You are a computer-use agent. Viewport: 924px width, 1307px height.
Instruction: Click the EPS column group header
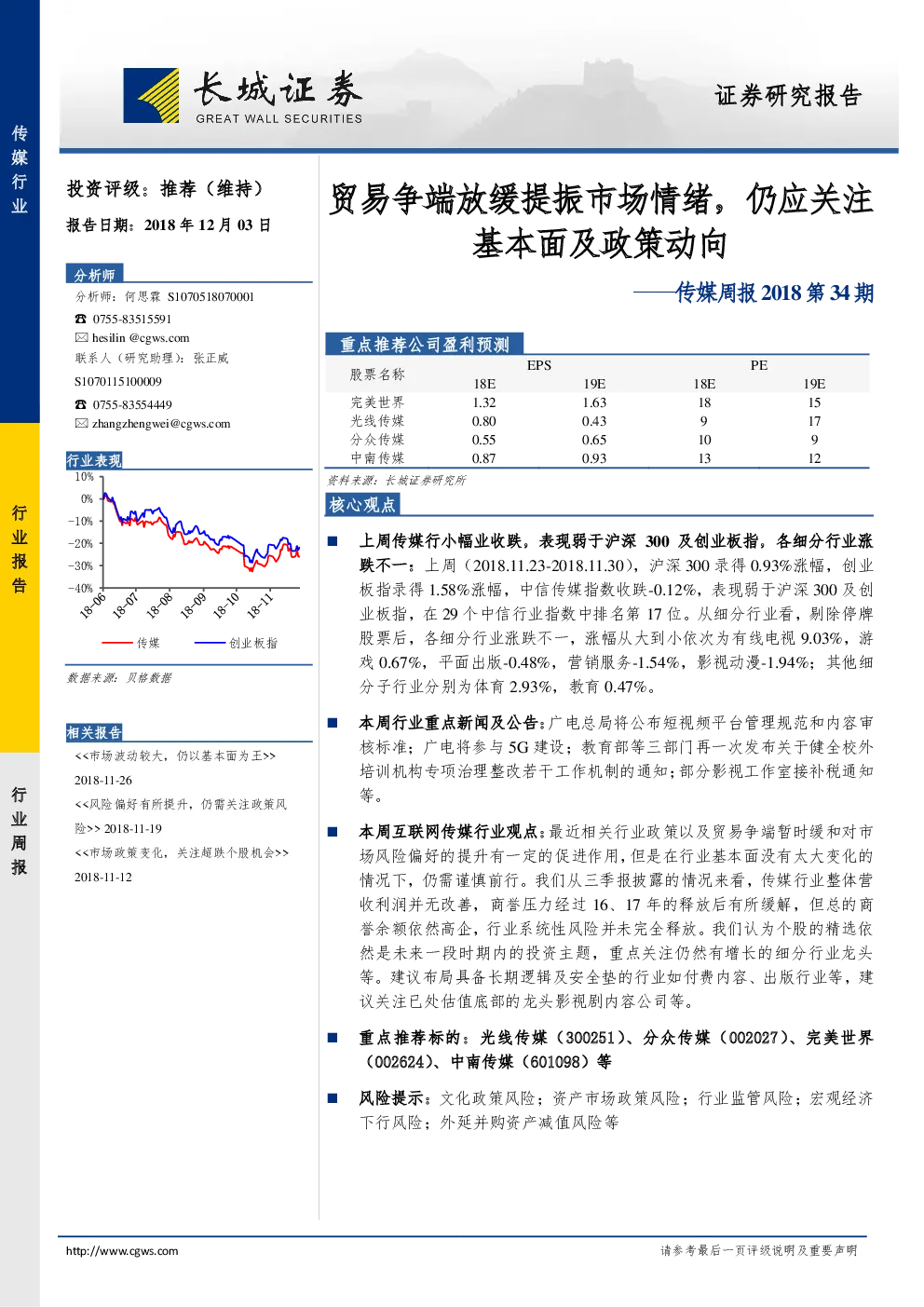click(539, 365)
